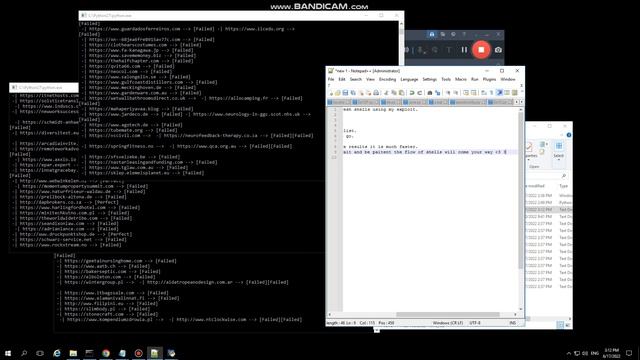The image size is (640, 360).
Task: Click Notepad++ New file toolbar icon
Action: click(x=331, y=93)
